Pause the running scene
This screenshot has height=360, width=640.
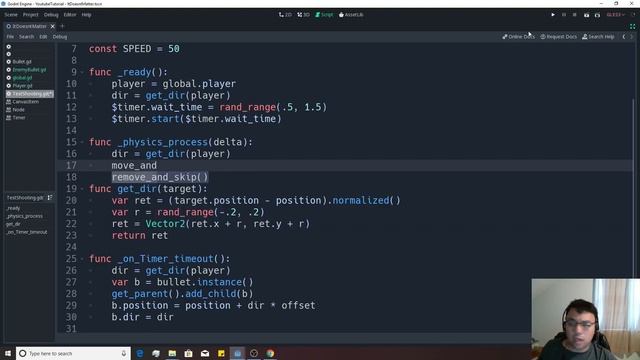point(564,15)
